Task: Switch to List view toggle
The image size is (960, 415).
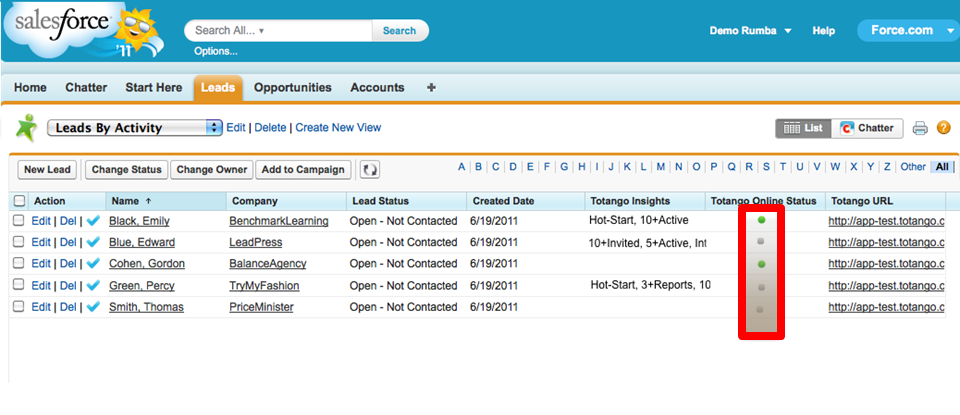Action: tap(803, 128)
